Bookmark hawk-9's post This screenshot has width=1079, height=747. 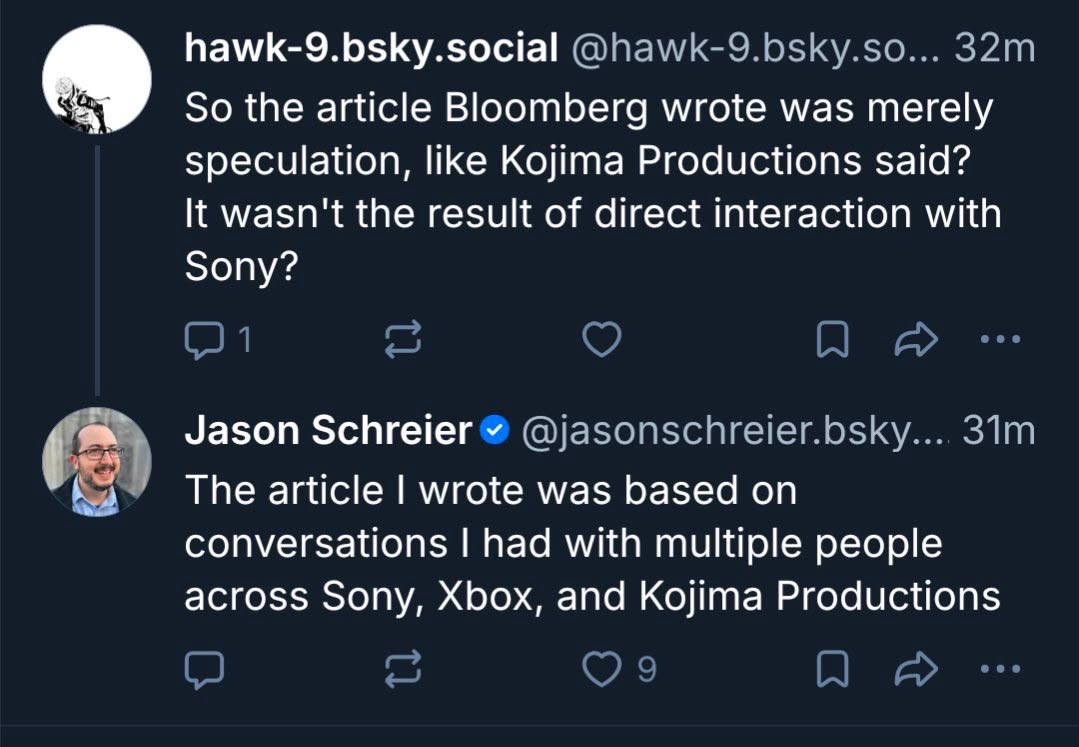coord(832,339)
